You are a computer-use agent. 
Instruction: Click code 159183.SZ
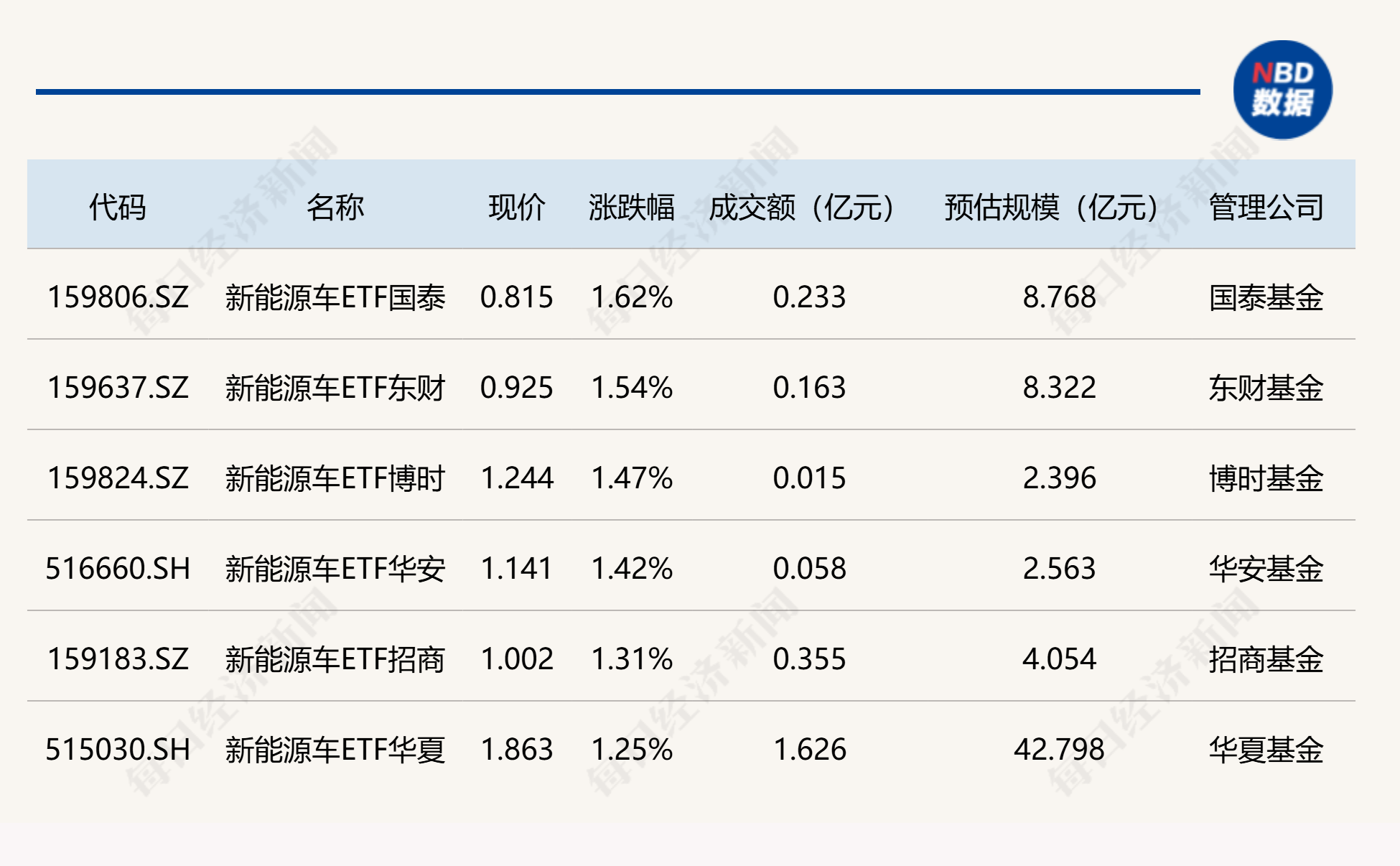tap(118, 659)
